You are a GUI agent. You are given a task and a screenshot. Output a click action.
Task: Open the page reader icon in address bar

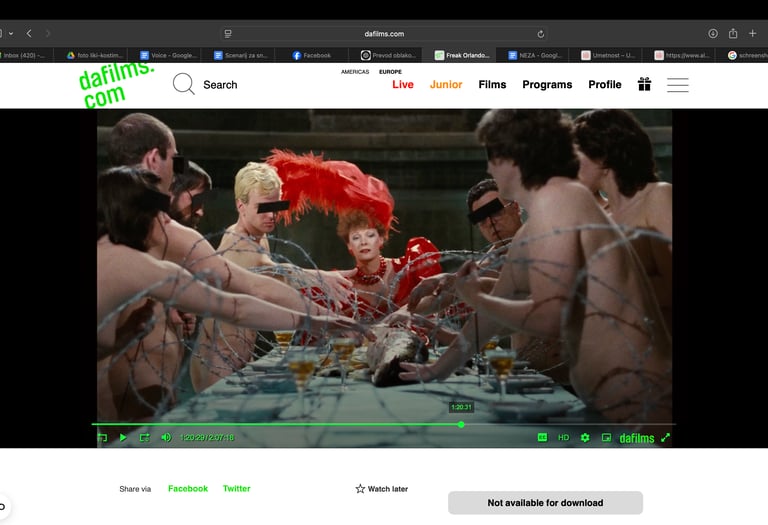click(228, 34)
